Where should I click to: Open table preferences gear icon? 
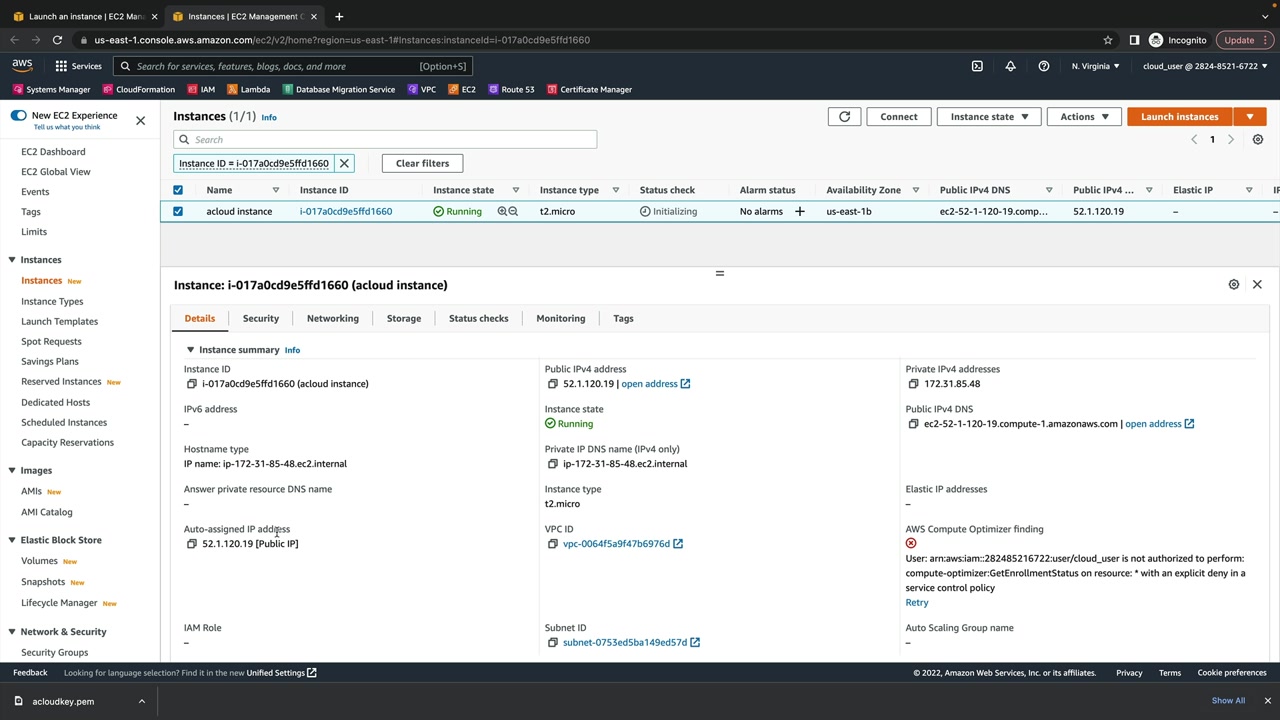tap(1258, 140)
